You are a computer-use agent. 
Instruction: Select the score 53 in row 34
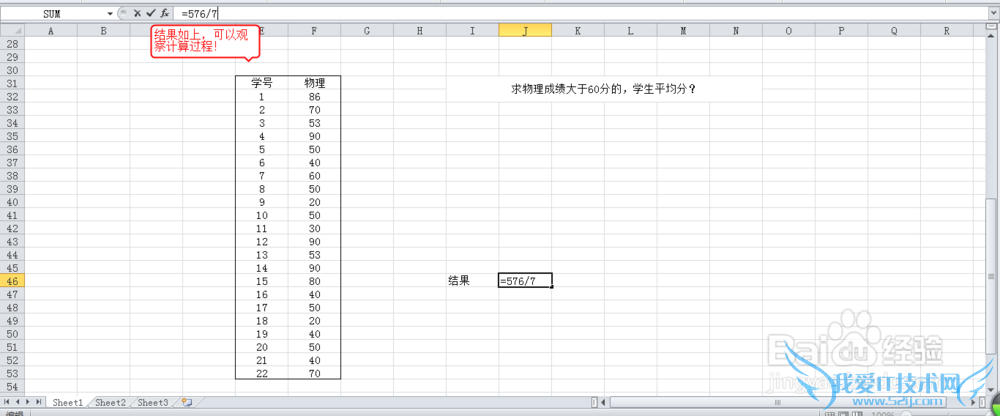[x=314, y=123]
